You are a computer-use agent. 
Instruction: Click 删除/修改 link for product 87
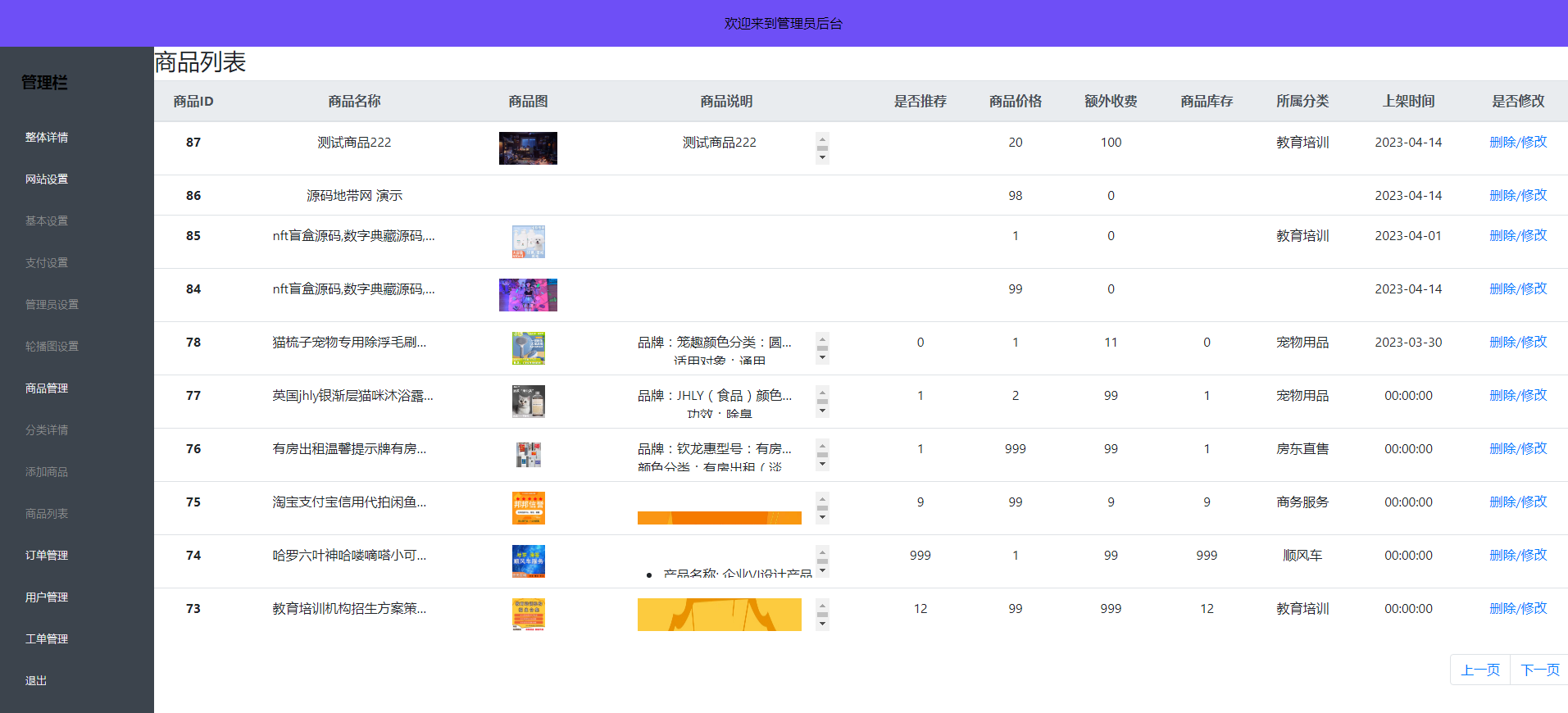coord(1518,143)
